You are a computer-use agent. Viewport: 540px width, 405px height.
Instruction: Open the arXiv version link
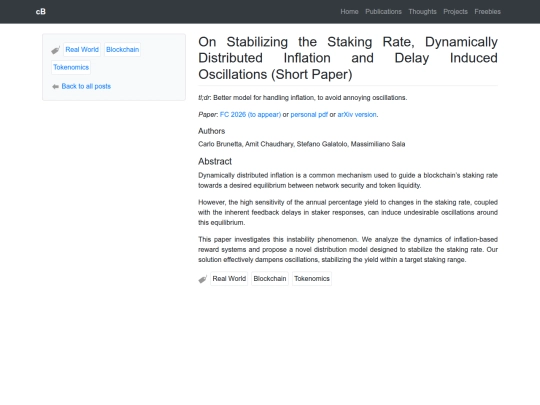pyautogui.click(x=357, y=115)
